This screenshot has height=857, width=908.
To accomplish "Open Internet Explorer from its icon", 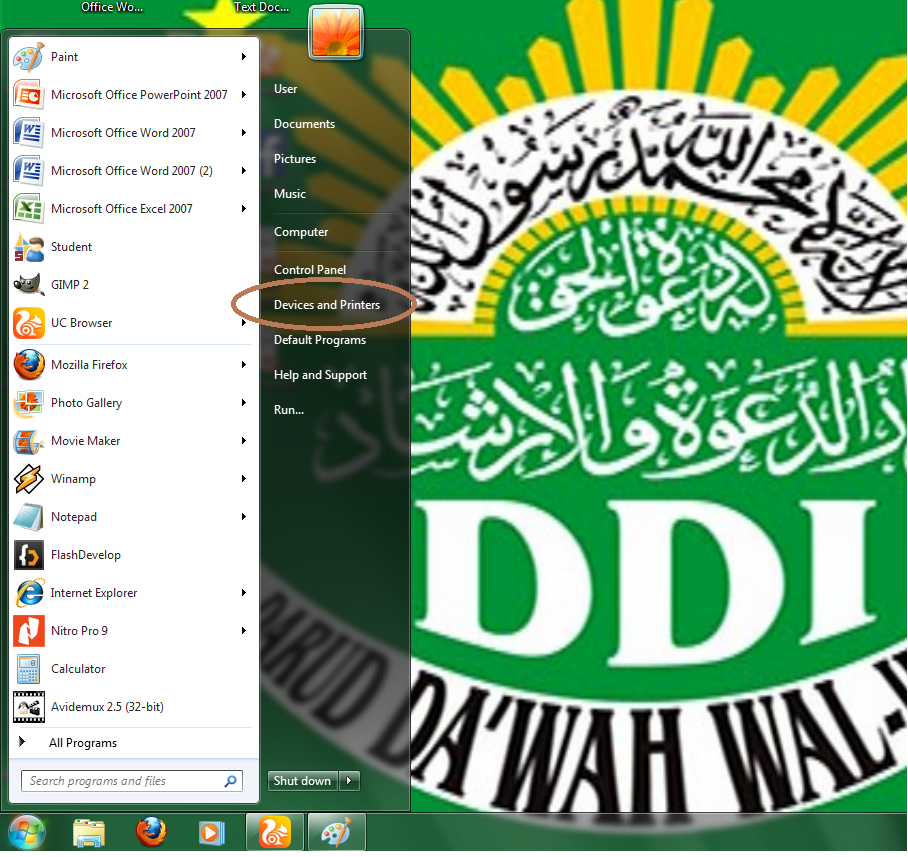I will pos(28,593).
